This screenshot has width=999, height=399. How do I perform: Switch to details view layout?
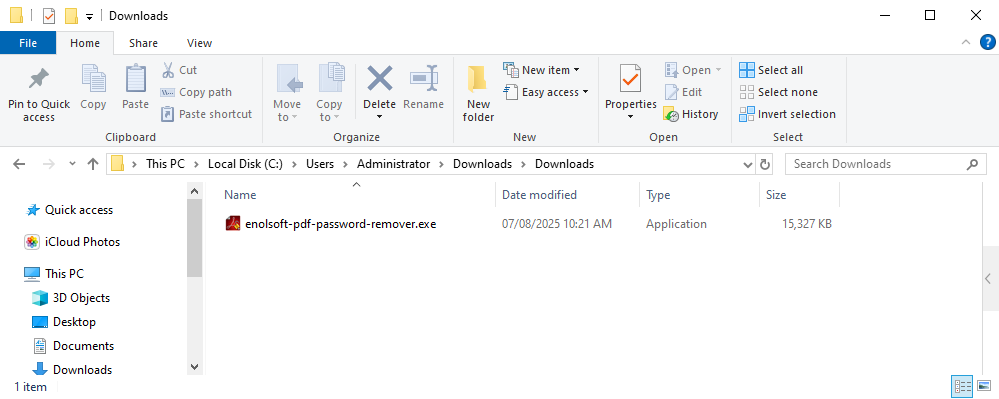pos(962,386)
